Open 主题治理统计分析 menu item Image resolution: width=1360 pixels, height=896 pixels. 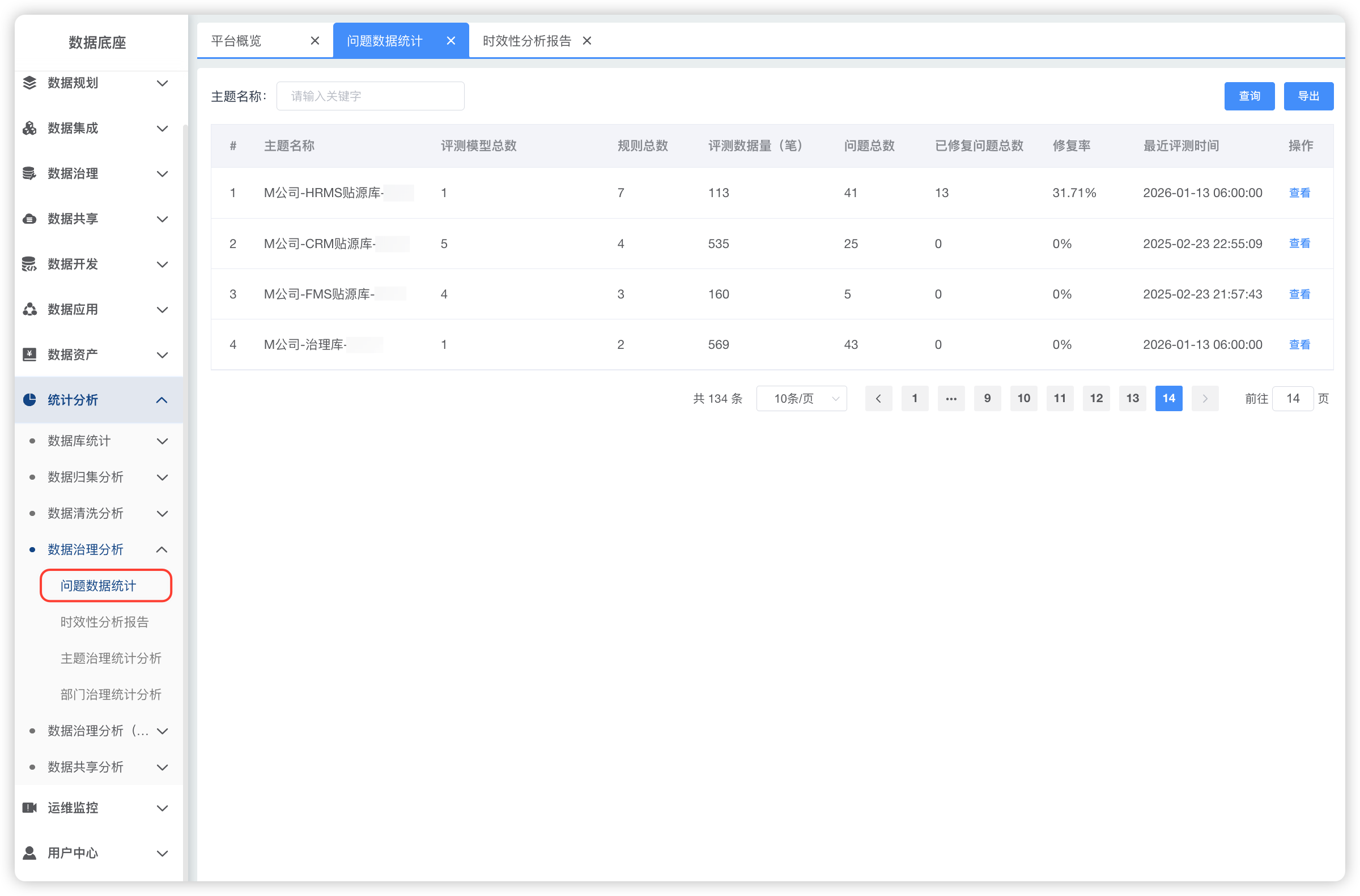pos(111,658)
